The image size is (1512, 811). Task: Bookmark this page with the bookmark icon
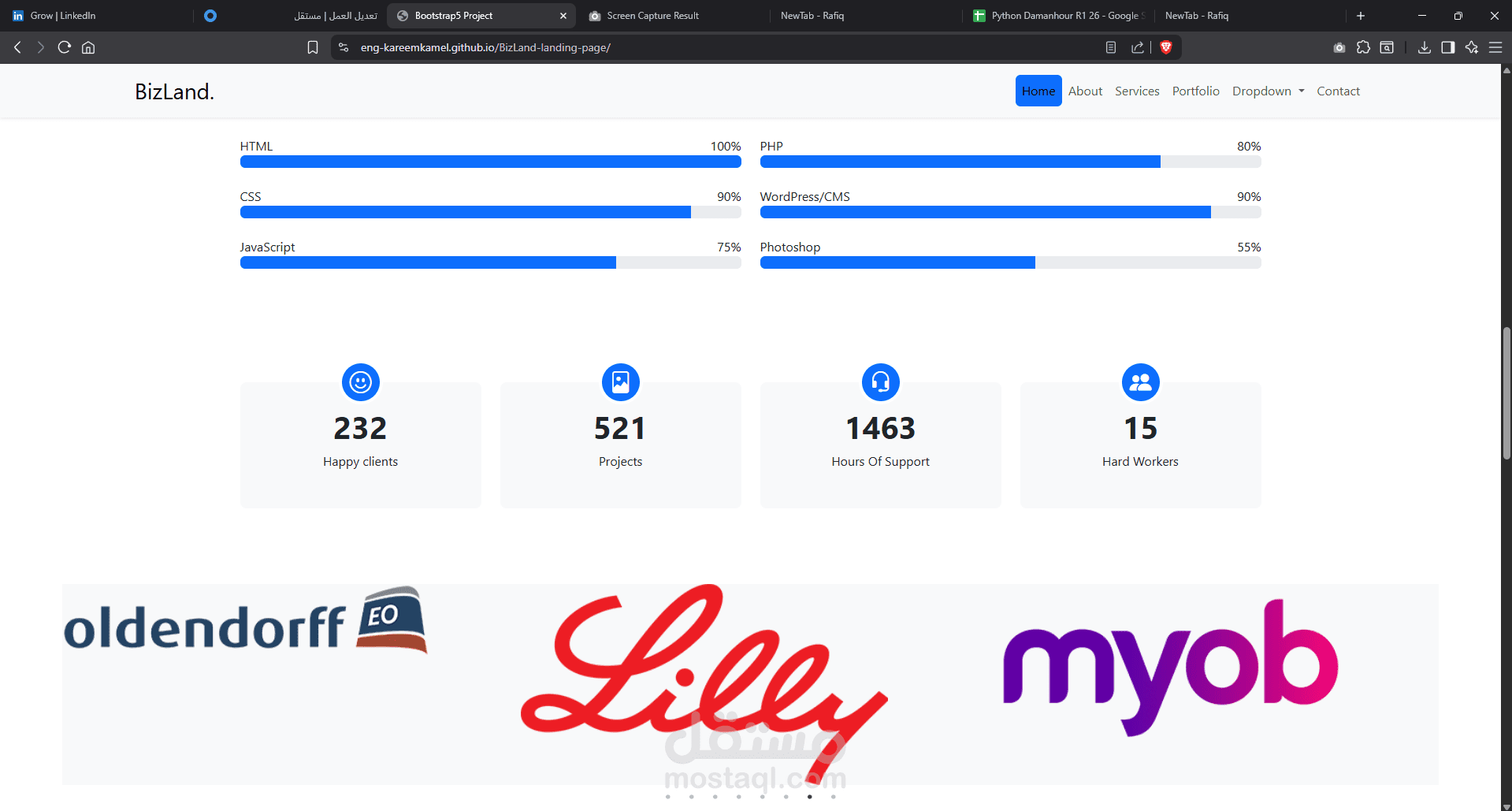coord(313,47)
